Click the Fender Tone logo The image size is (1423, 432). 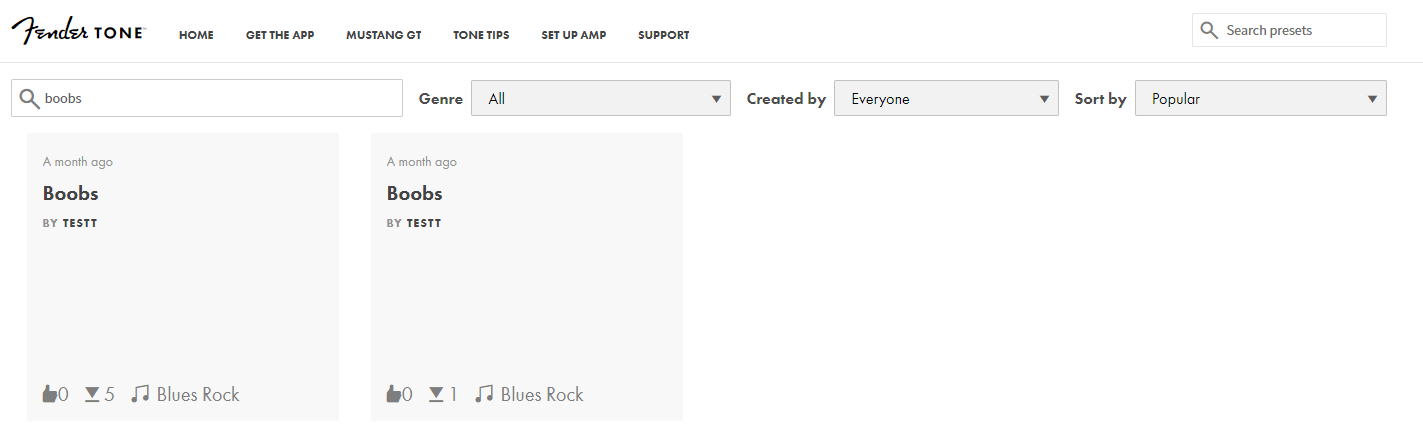point(79,31)
